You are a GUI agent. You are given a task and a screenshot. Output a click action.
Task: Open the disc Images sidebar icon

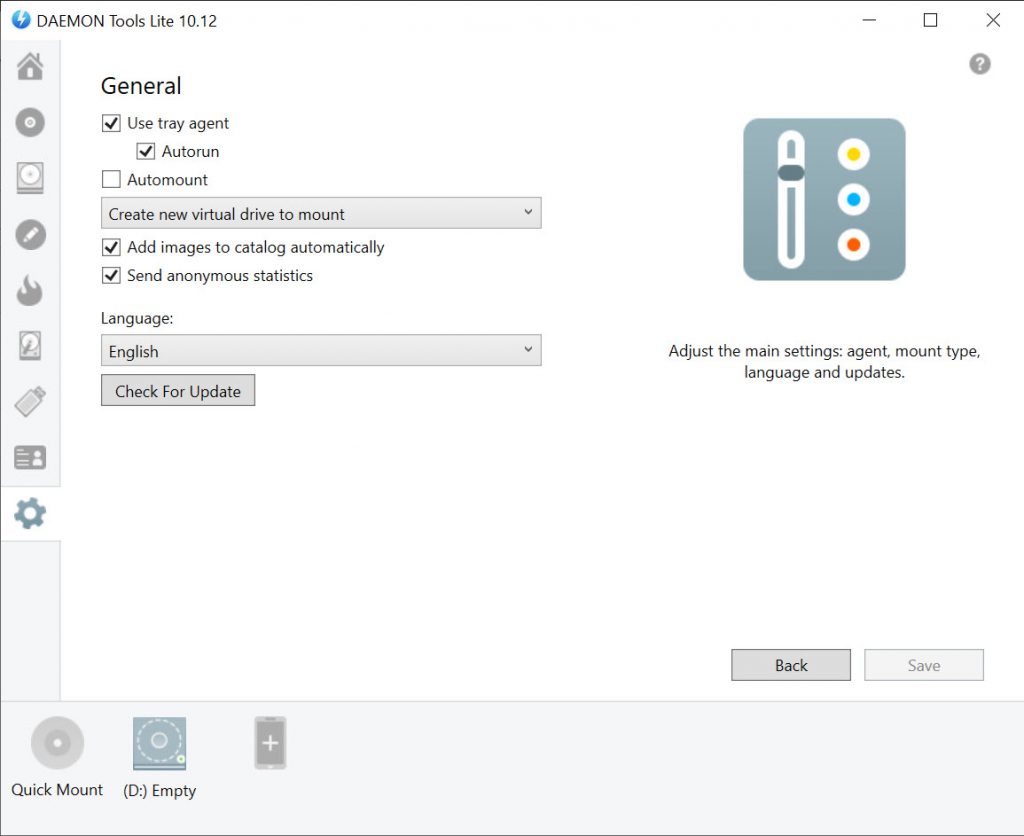click(30, 123)
